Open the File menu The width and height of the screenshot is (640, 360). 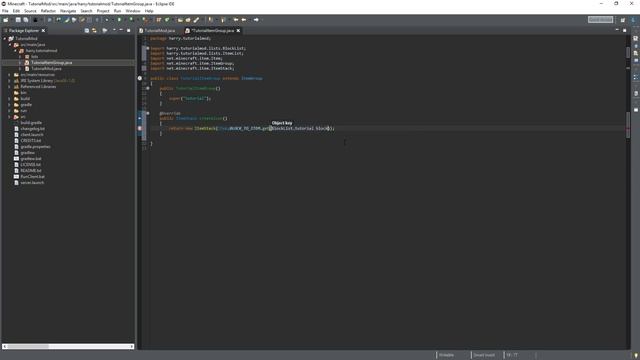5,11
